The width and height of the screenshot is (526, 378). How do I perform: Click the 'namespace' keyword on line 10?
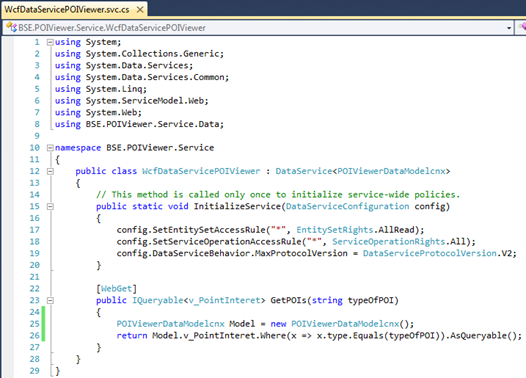(x=78, y=148)
